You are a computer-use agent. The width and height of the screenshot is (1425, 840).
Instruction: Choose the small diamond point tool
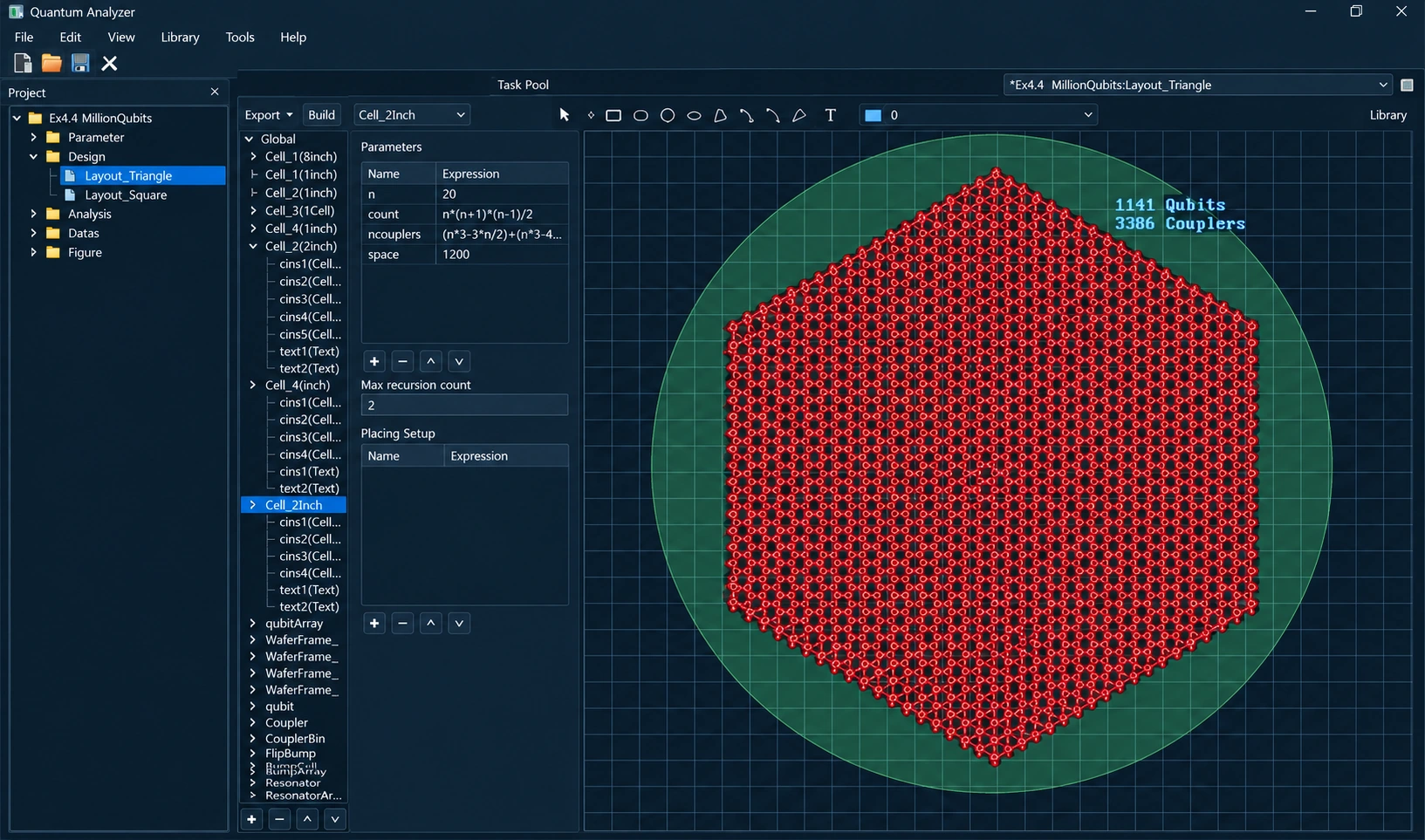tap(591, 115)
